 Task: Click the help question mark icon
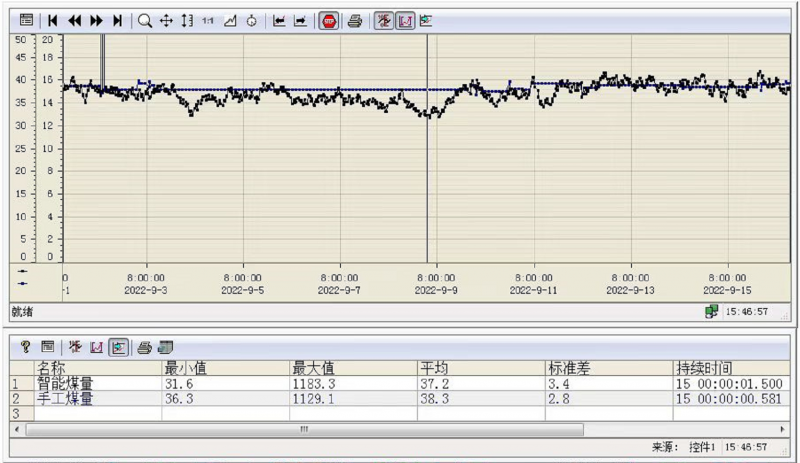click(x=26, y=347)
